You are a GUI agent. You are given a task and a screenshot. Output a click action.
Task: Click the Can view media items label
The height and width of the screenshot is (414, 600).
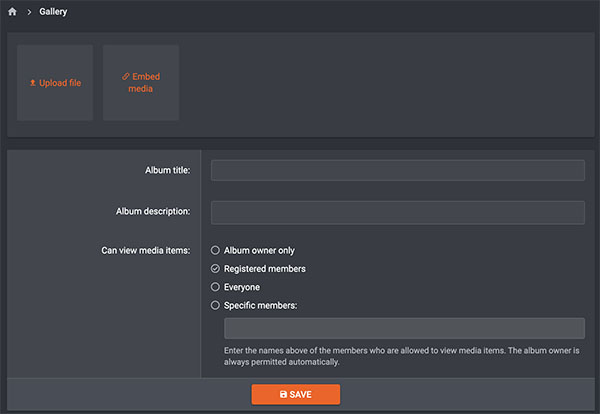point(146,250)
